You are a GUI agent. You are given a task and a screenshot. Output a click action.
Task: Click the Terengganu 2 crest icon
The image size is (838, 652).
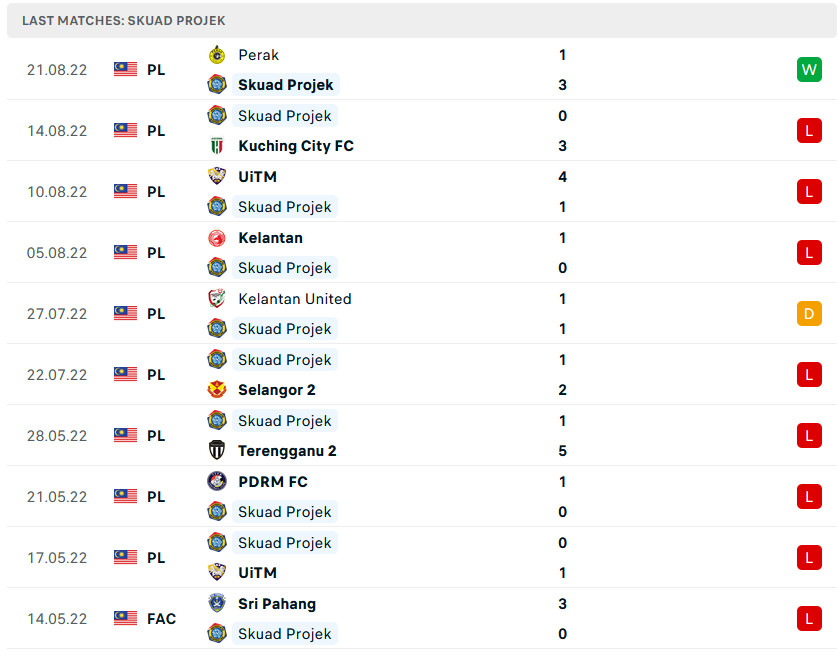tap(217, 451)
